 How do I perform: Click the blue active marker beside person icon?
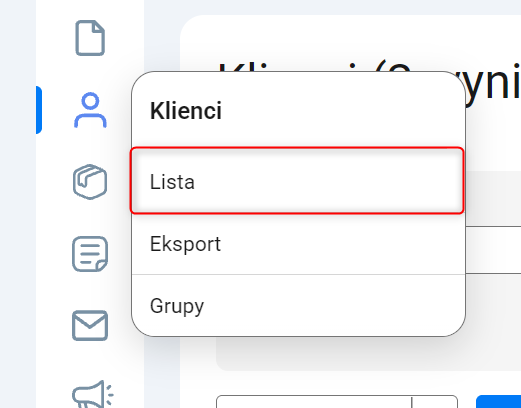pos(39,110)
